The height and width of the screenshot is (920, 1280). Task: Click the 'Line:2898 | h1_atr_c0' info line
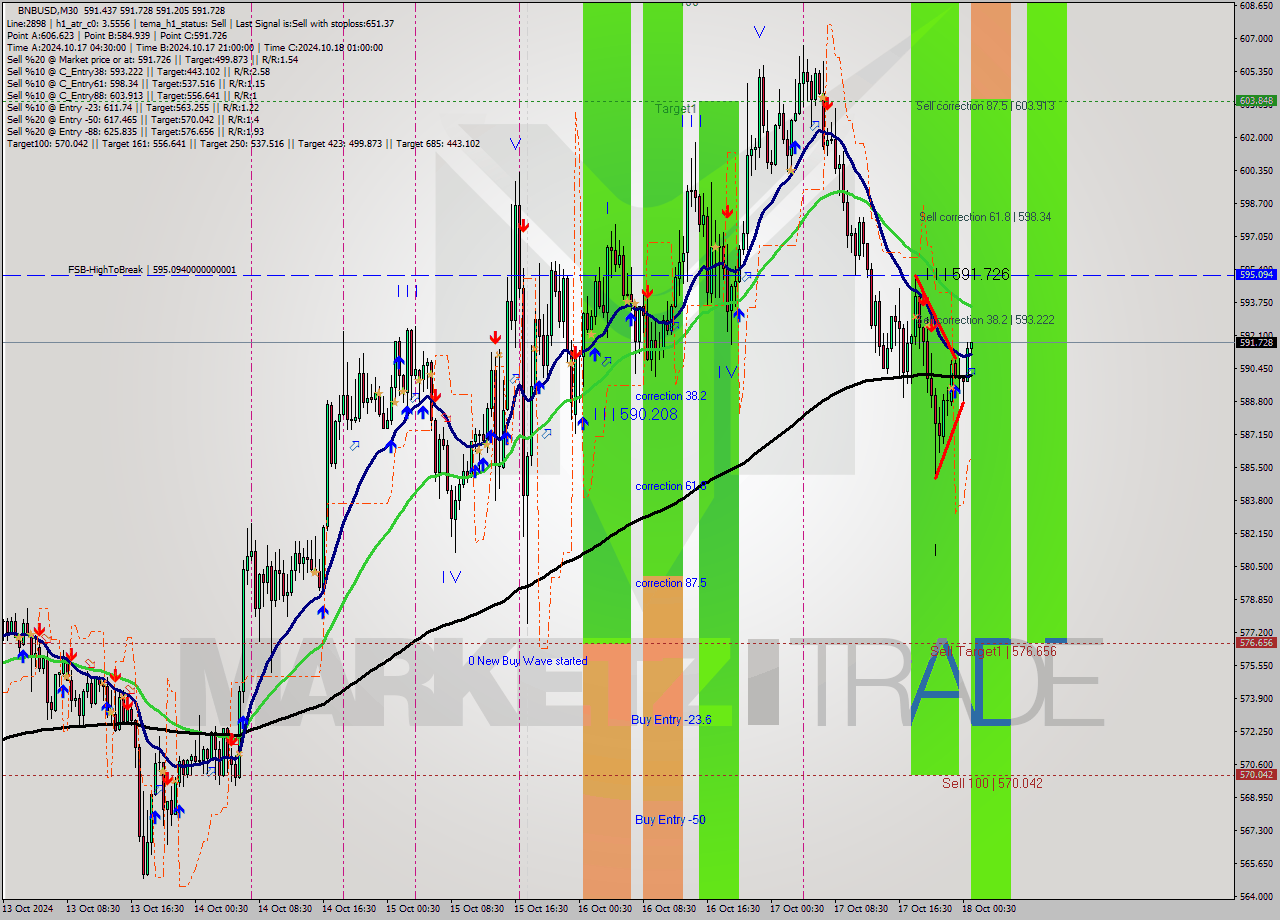[x=200, y=23]
